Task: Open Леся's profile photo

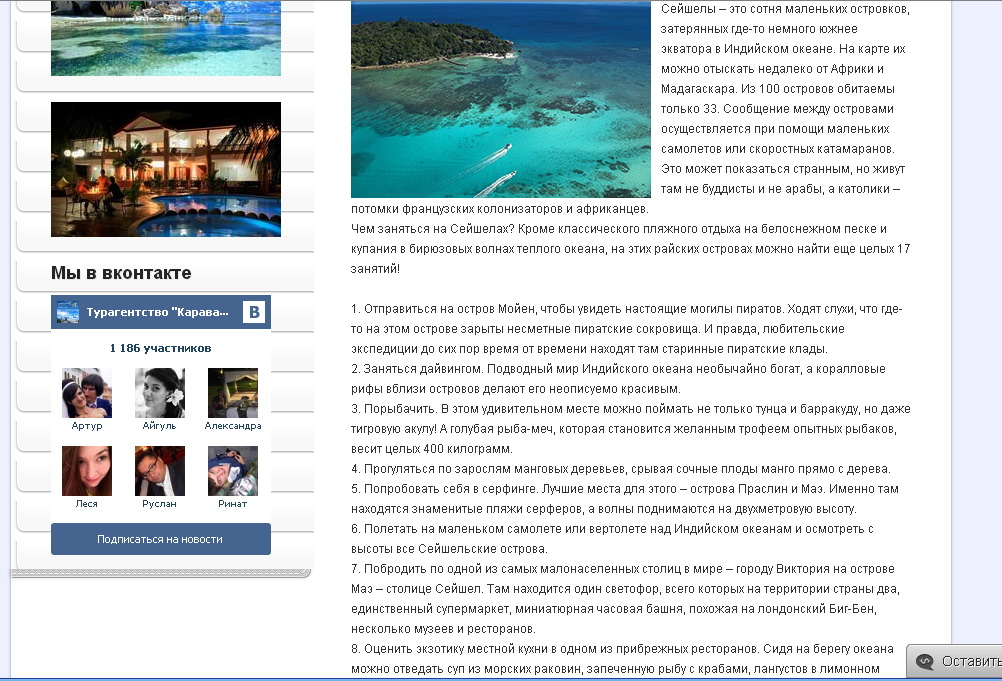Action: tap(87, 471)
